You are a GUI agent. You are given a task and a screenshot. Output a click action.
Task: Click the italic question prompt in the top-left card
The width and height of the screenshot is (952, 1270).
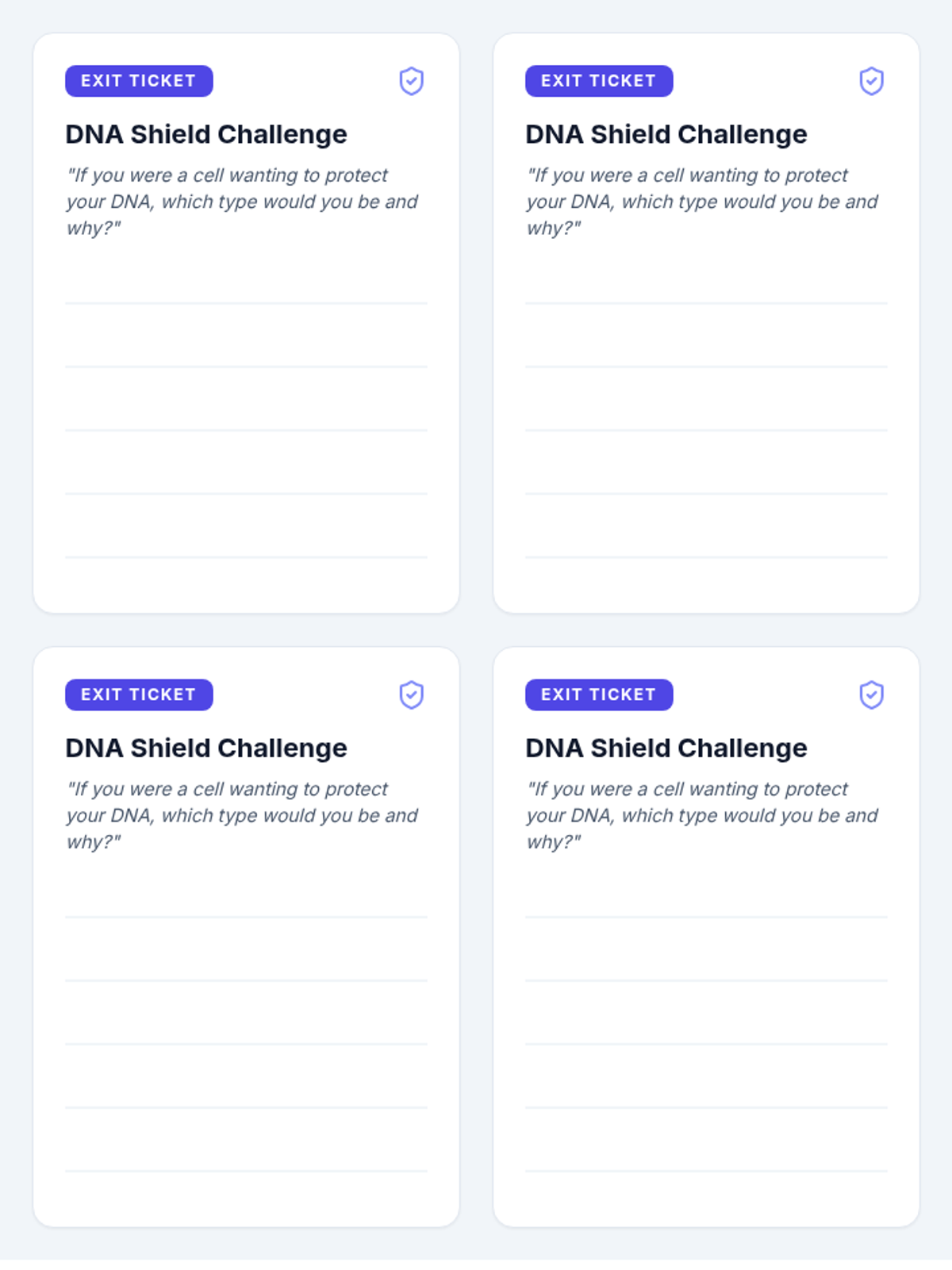pos(242,202)
